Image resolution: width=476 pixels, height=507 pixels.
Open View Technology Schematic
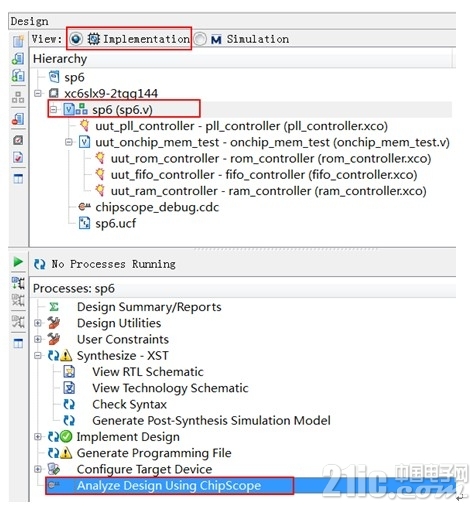click(x=170, y=388)
